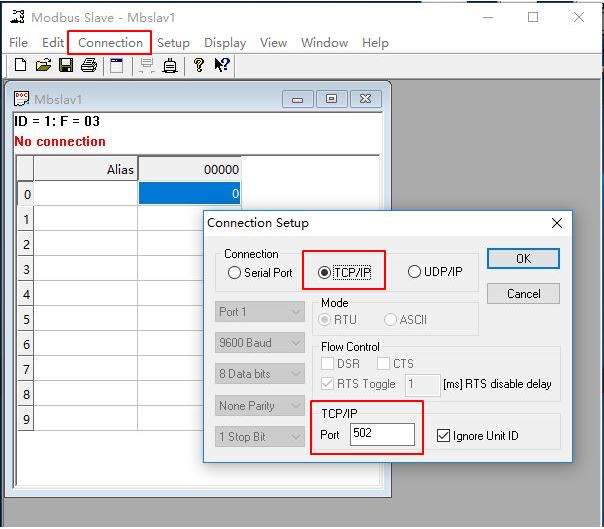
Task: Minimize the Mbslav1 child window
Action: tap(297, 99)
